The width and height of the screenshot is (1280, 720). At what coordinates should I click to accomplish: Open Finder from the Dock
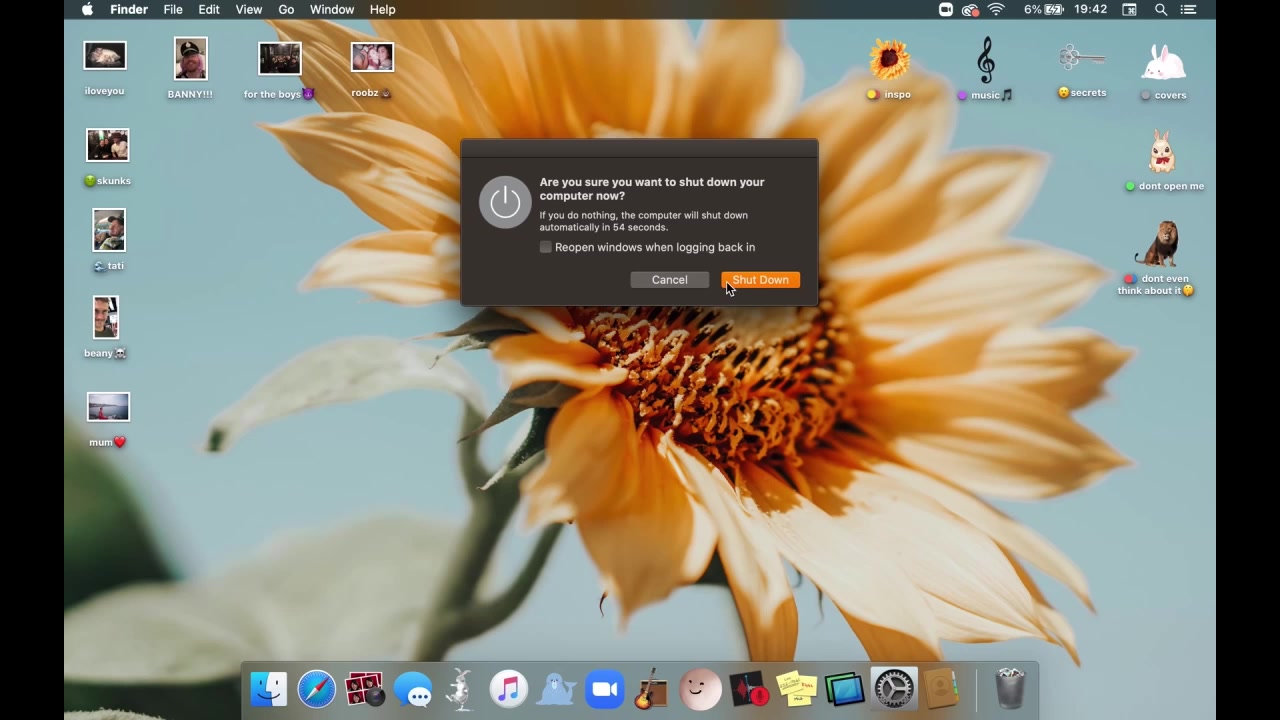tap(269, 689)
